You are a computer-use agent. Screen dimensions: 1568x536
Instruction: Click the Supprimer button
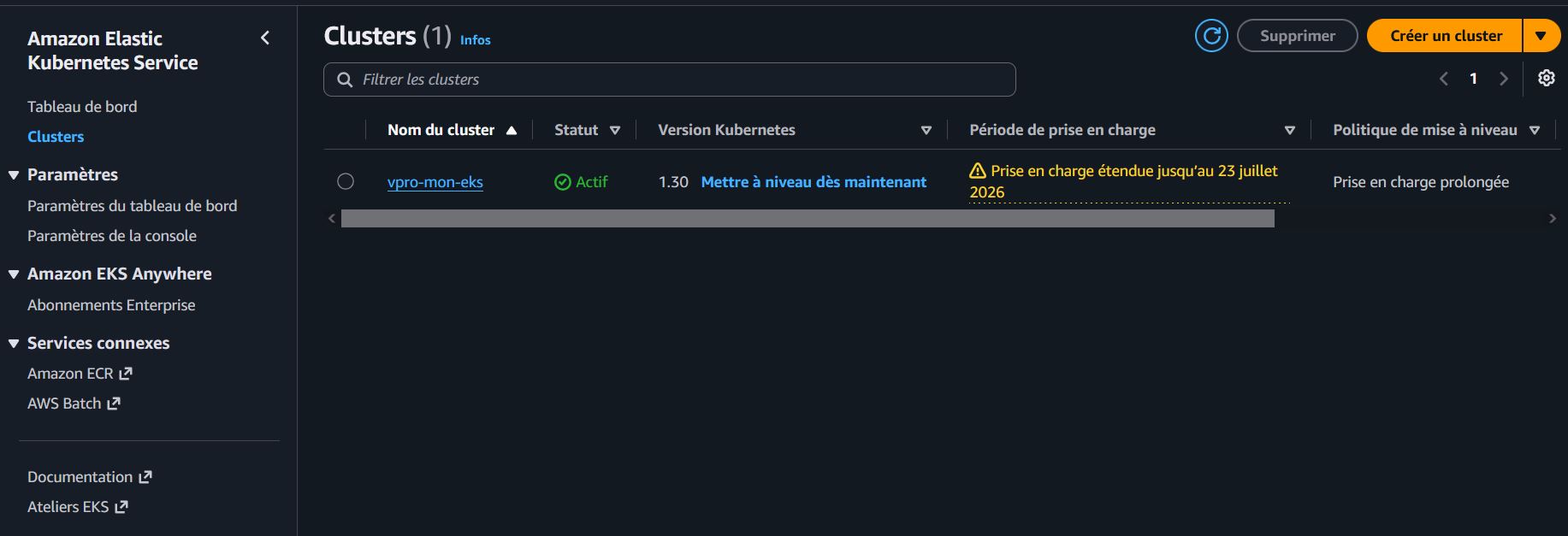point(1297,36)
